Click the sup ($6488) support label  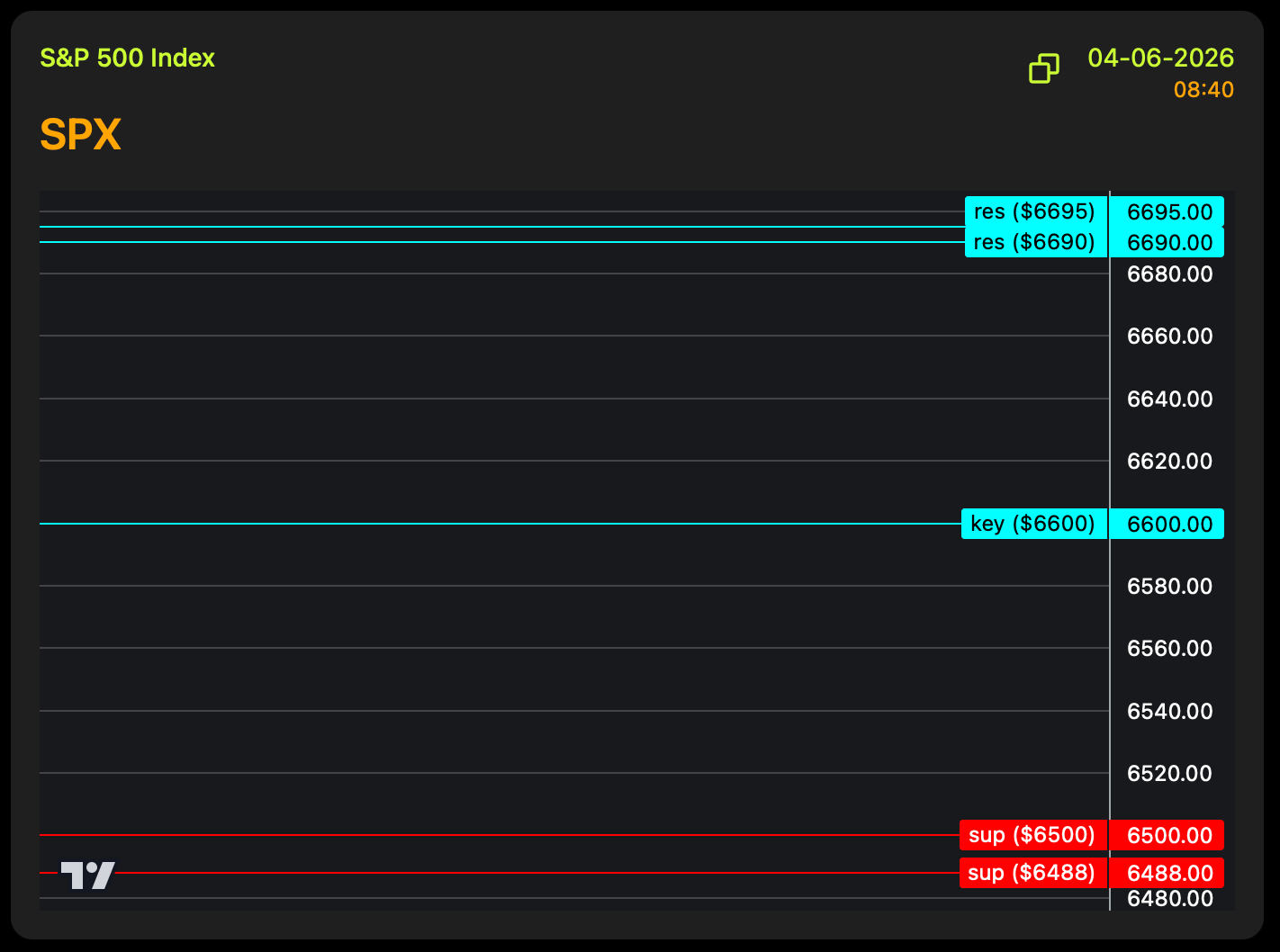coord(1032,873)
